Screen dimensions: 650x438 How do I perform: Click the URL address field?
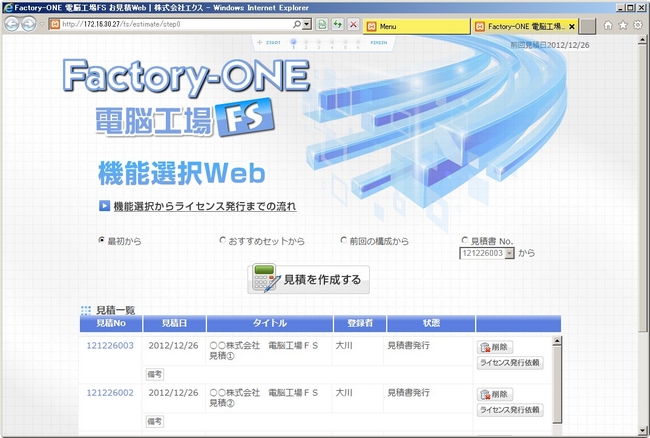[176, 24]
